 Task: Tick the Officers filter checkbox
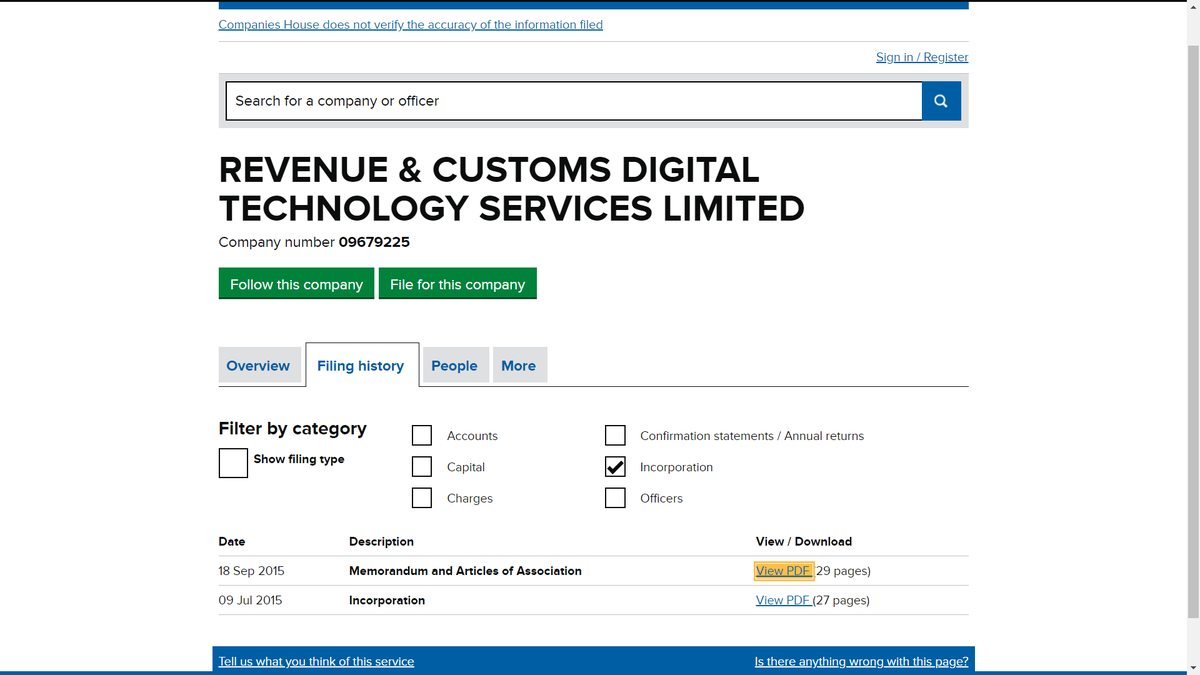[615, 498]
